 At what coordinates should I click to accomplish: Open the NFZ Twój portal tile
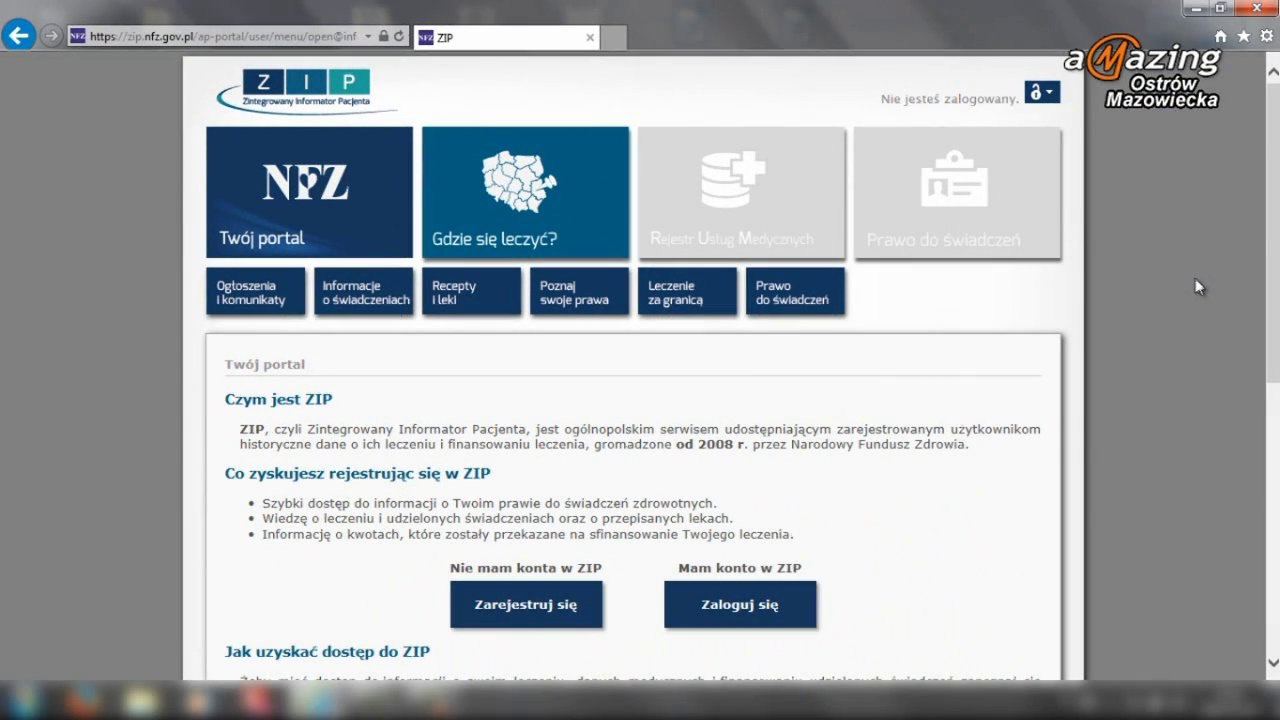(x=309, y=192)
